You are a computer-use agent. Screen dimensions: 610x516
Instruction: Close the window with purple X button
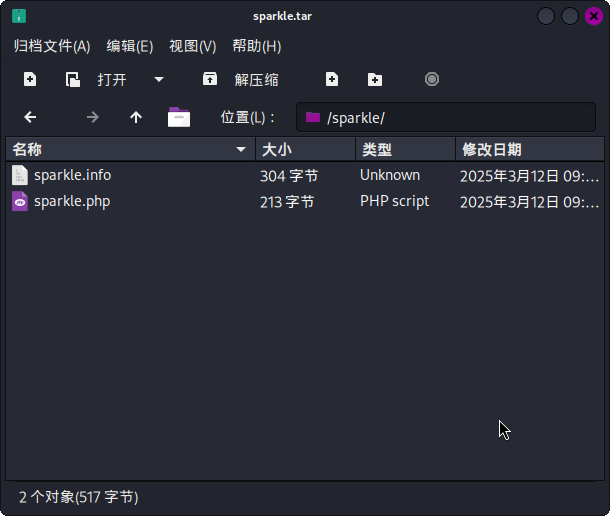click(594, 16)
